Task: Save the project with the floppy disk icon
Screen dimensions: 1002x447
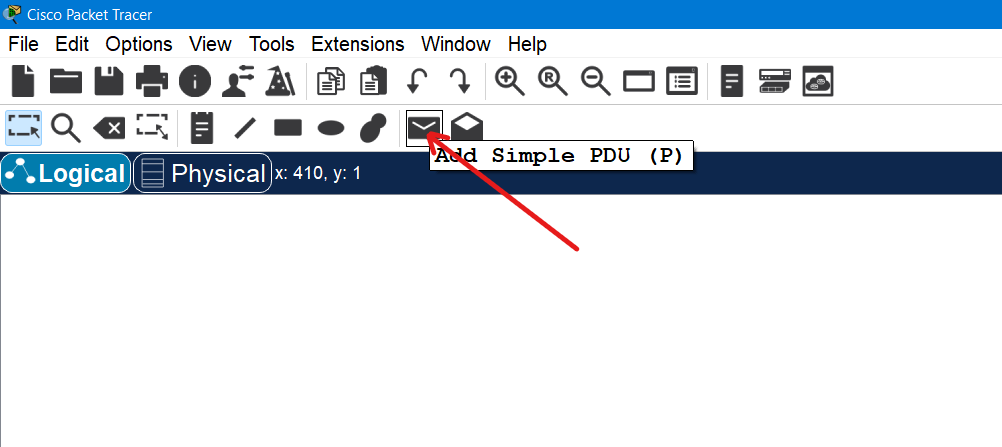Action: [108, 81]
